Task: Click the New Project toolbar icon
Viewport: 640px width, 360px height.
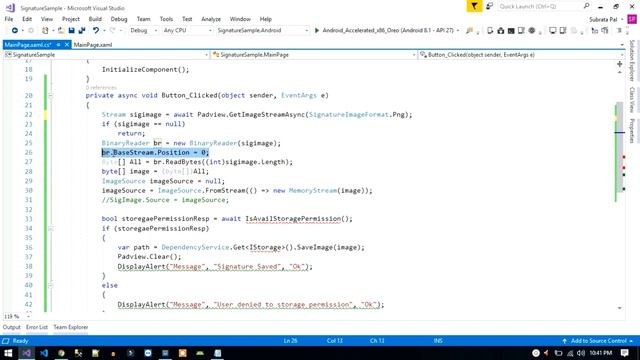Action: click(x=45, y=31)
